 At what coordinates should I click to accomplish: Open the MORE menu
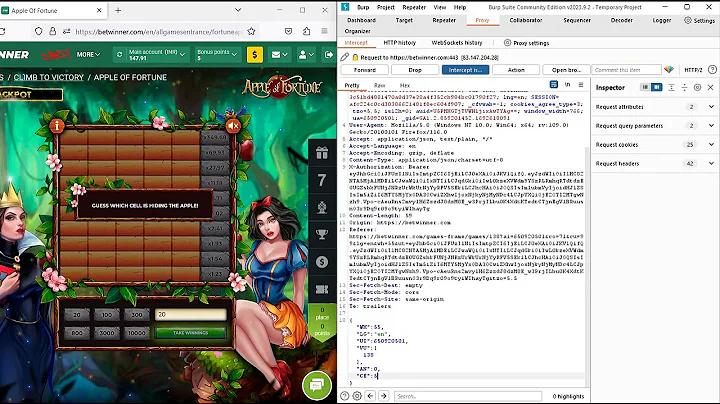coord(88,54)
